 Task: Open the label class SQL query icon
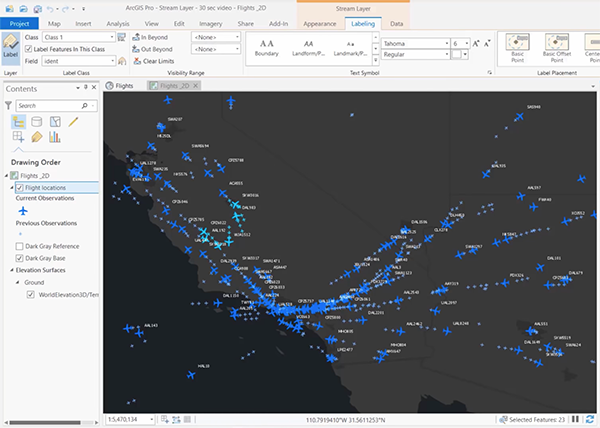click(x=121, y=37)
